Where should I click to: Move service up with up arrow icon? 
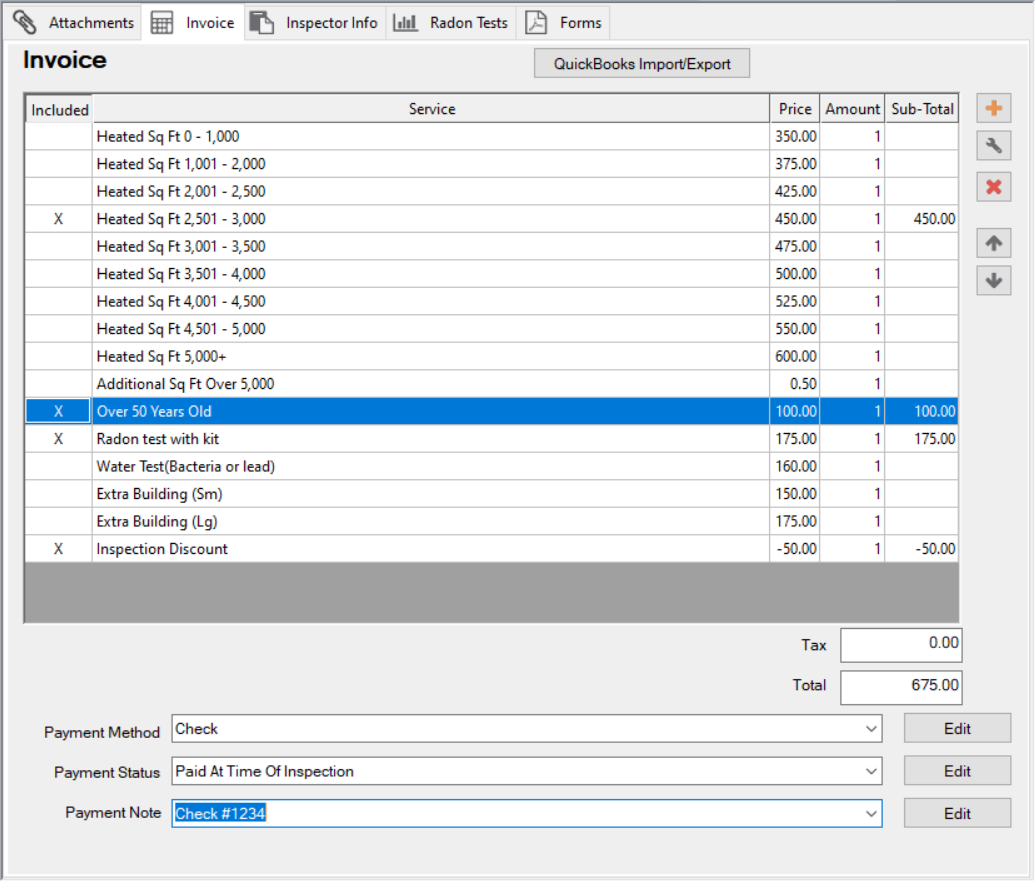click(993, 243)
